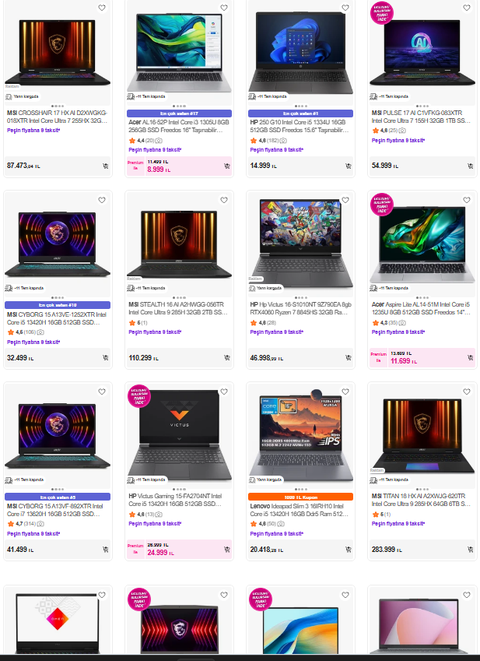Screen dimensions: 480x661
Task: Click cart icon for HP 250 G10
Action: point(348,166)
